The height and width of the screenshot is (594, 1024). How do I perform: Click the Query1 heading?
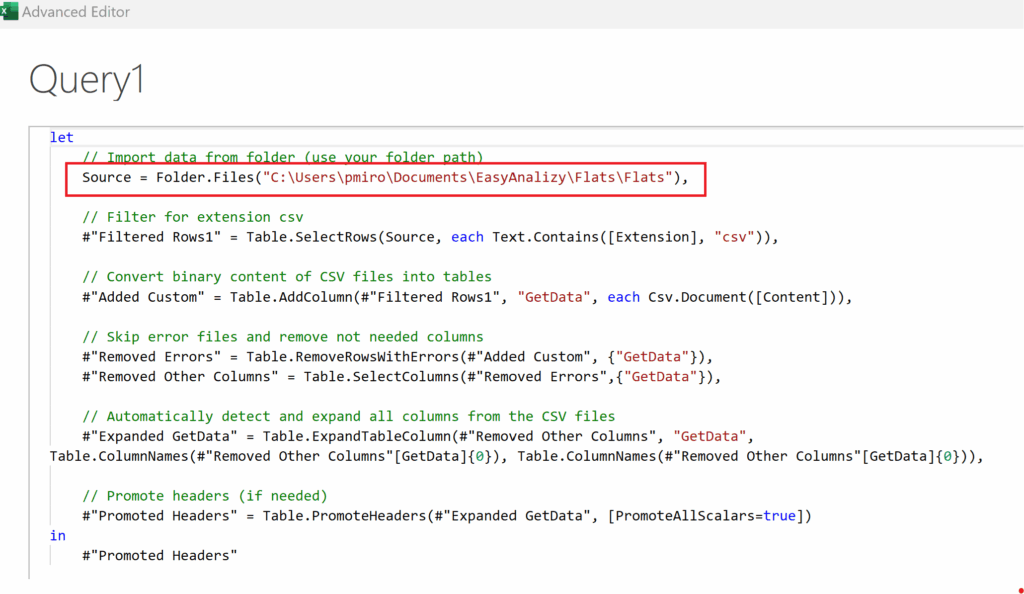(87, 80)
